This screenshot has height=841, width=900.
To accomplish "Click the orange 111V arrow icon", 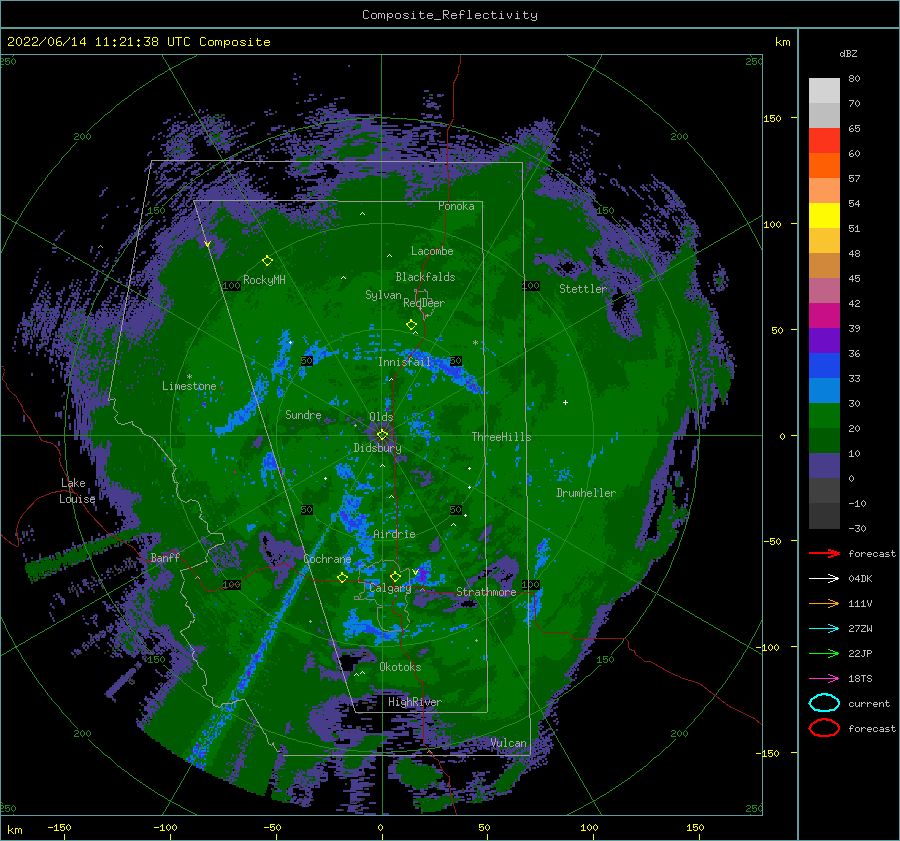I will coord(824,603).
